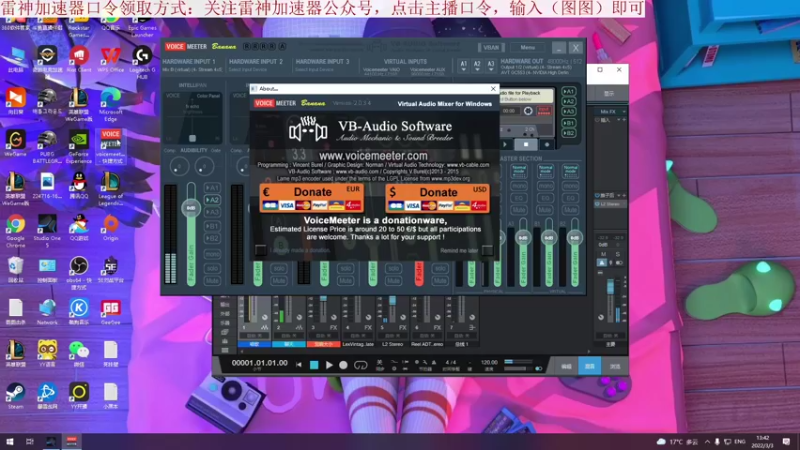Switch to Studio One browse tab
The height and width of the screenshot is (450, 800).
[x=614, y=366]
